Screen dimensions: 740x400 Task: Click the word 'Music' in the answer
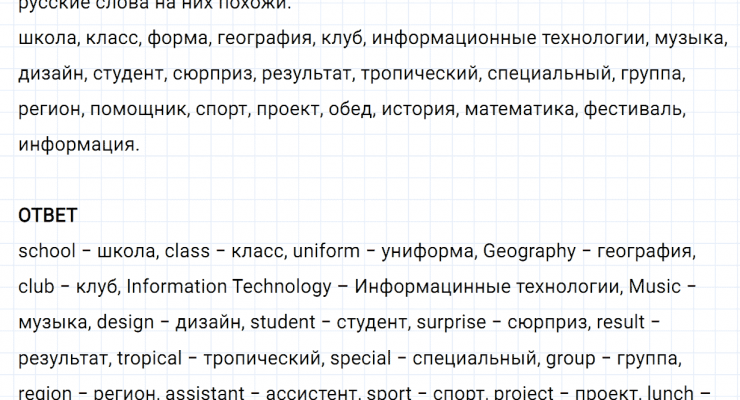coord(653,287)
